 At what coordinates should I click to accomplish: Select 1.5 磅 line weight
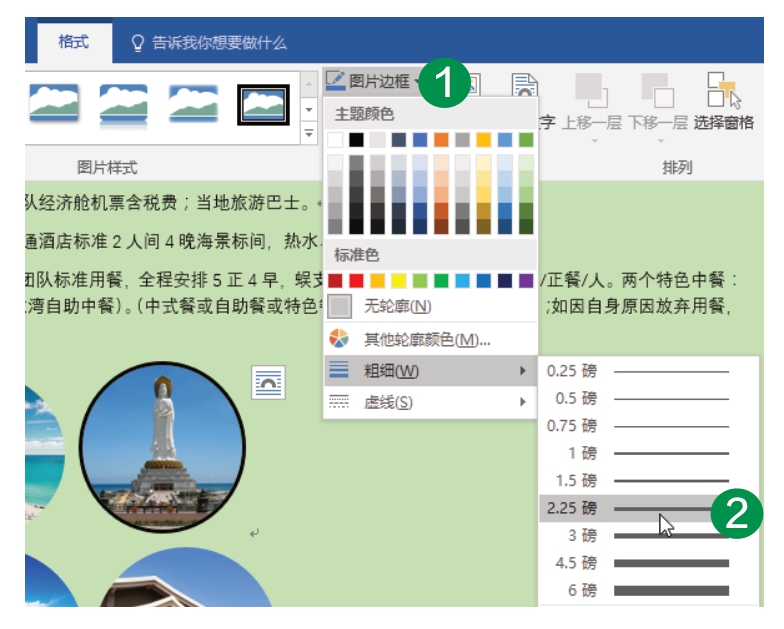pyautogui.click(x=648, y=480)
